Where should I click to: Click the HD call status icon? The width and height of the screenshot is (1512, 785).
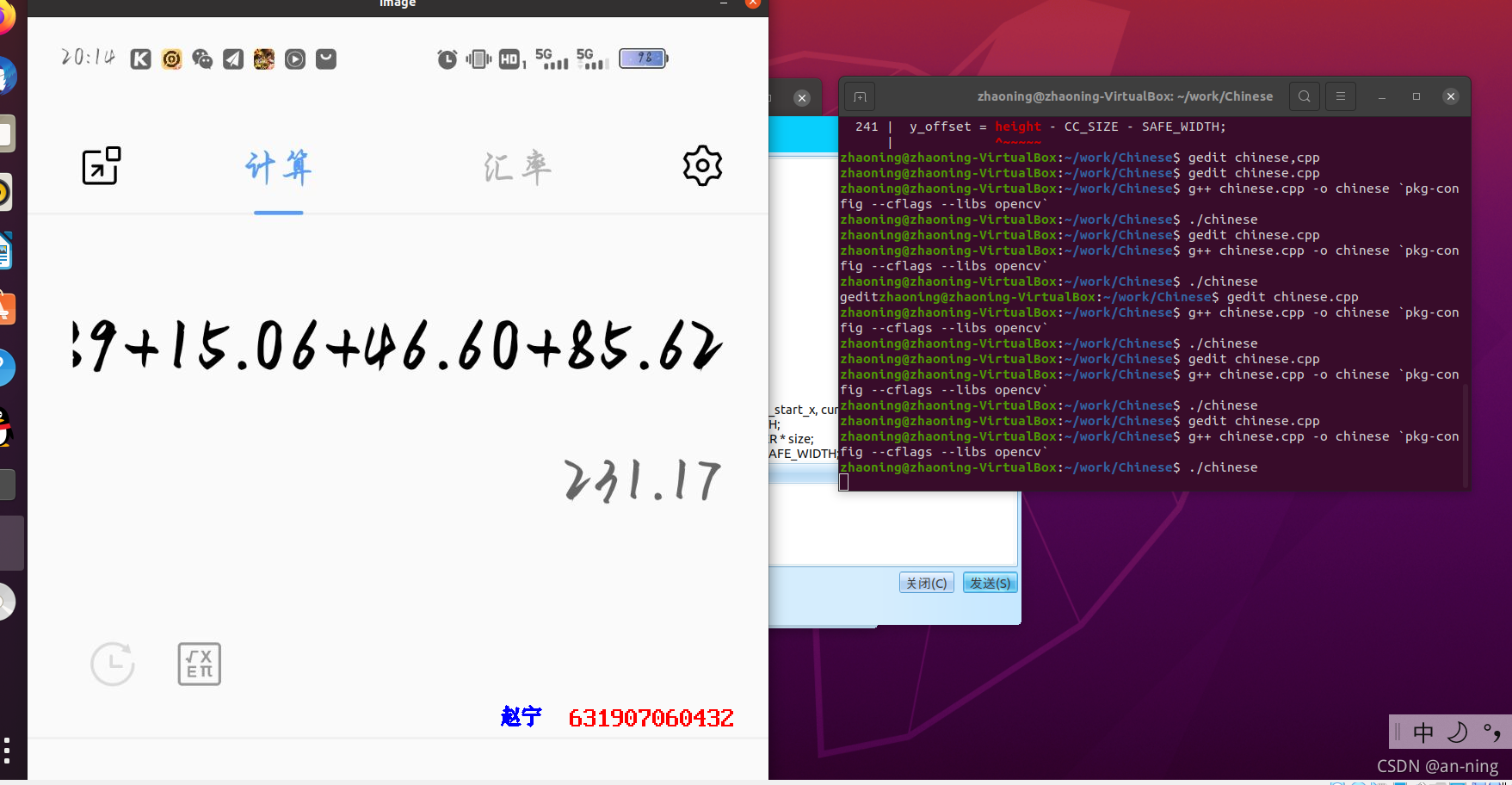[511, 59]
